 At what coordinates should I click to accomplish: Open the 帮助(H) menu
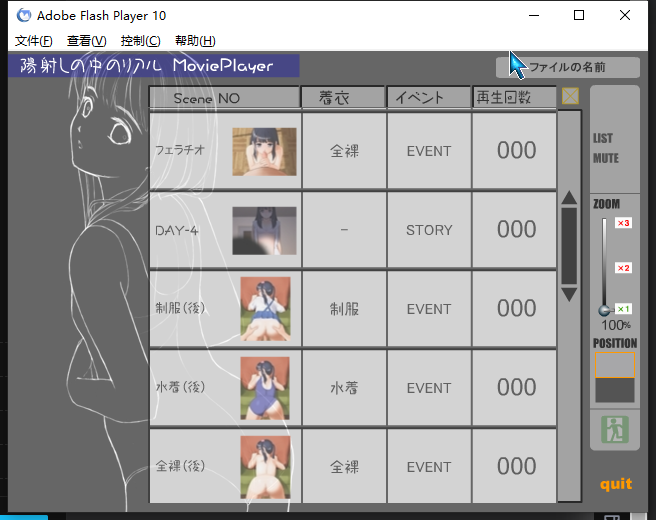[x=194, y=41]
